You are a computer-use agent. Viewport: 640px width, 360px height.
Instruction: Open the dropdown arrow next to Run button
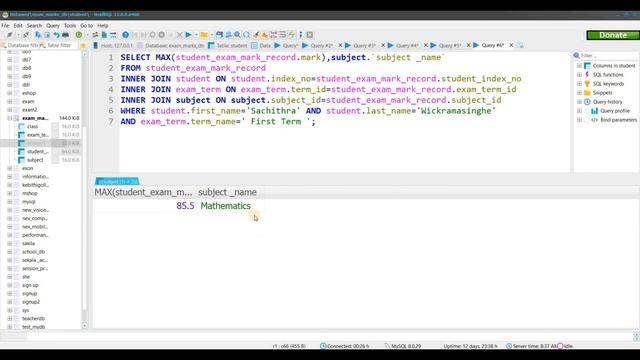[196, 35]
